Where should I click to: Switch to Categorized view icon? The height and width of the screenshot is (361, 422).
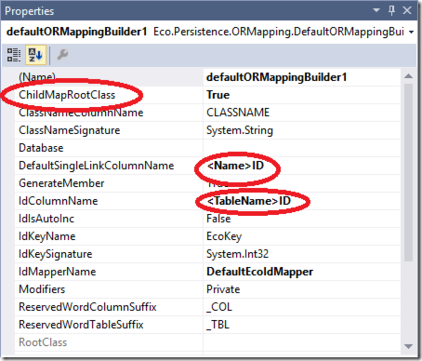coord(14,55)
